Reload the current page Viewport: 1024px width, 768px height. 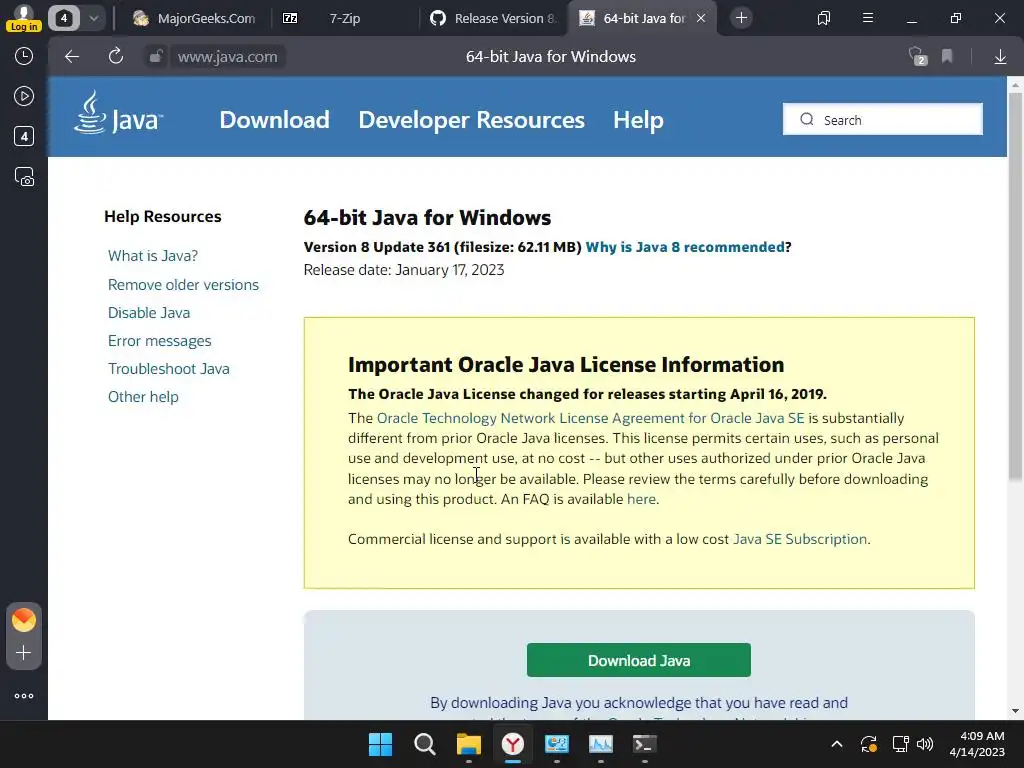click(116, 57)
